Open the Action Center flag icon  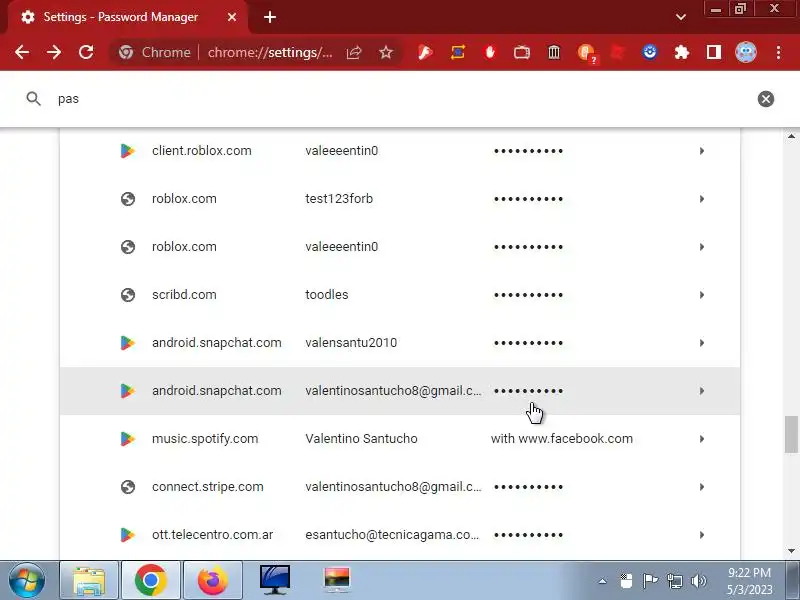click(650, 581)
